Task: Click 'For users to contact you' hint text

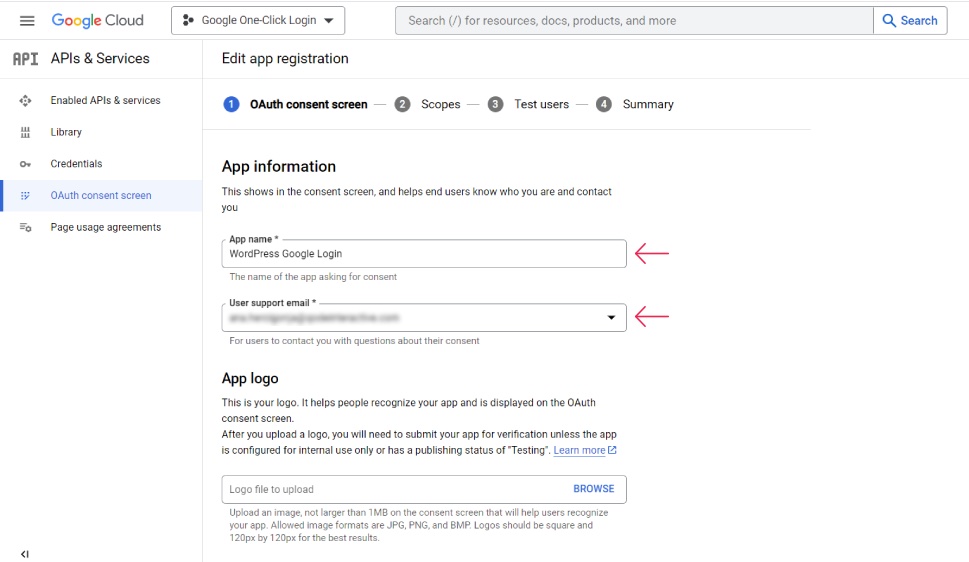Action: [x=354, y=341]
